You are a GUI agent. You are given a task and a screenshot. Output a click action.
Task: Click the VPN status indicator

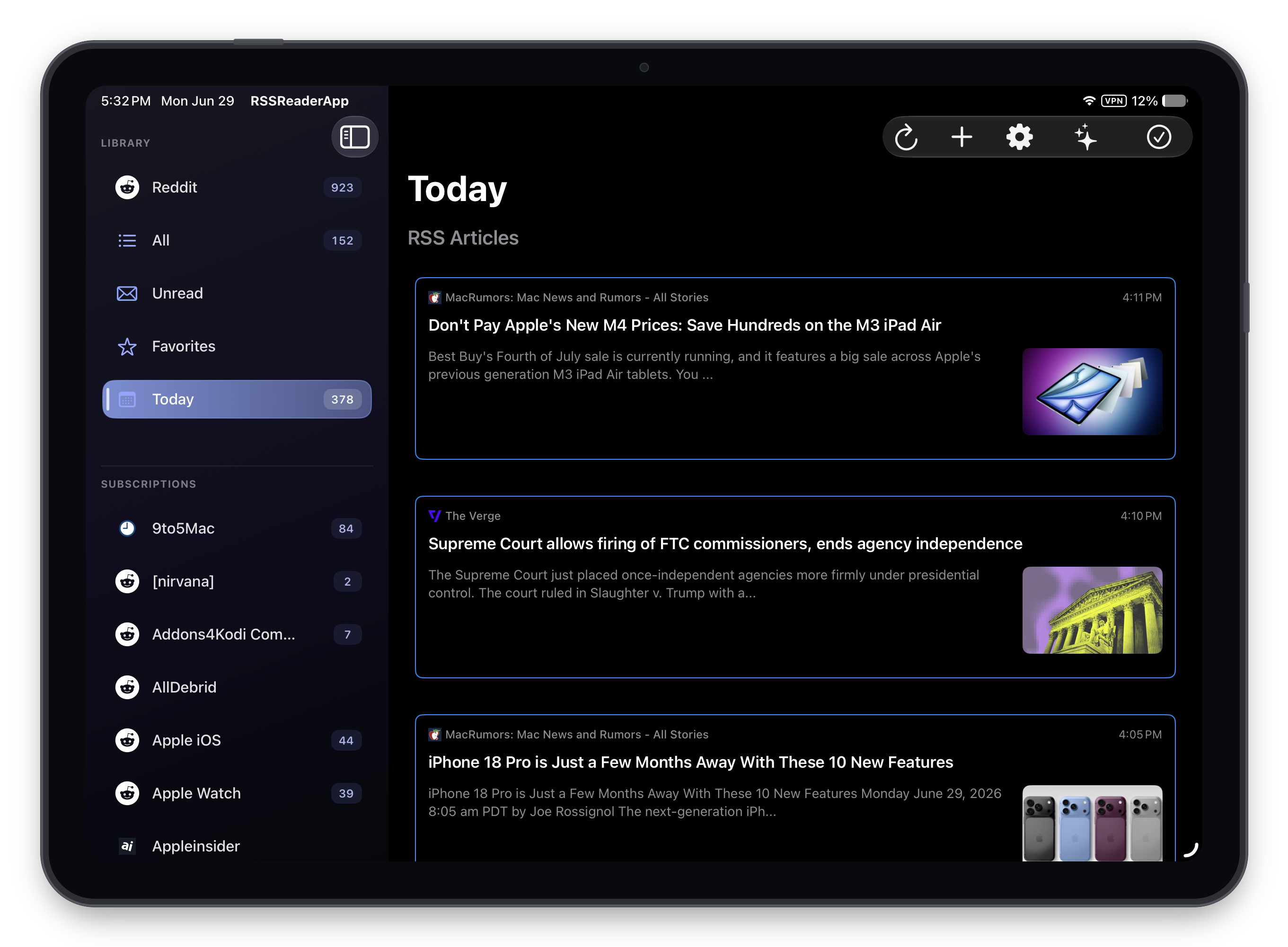click(x=1114, y=101)
